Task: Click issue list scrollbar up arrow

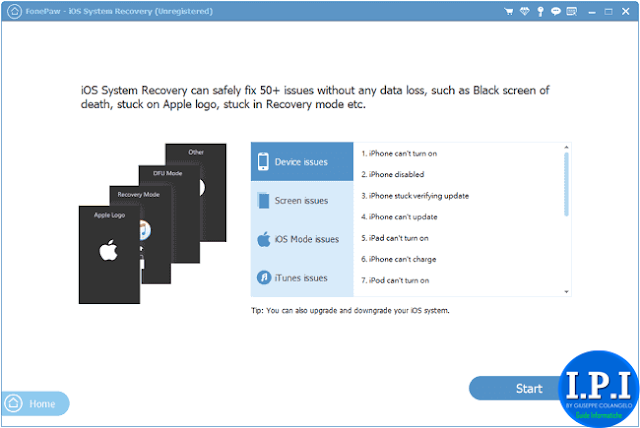Action: 566,147
